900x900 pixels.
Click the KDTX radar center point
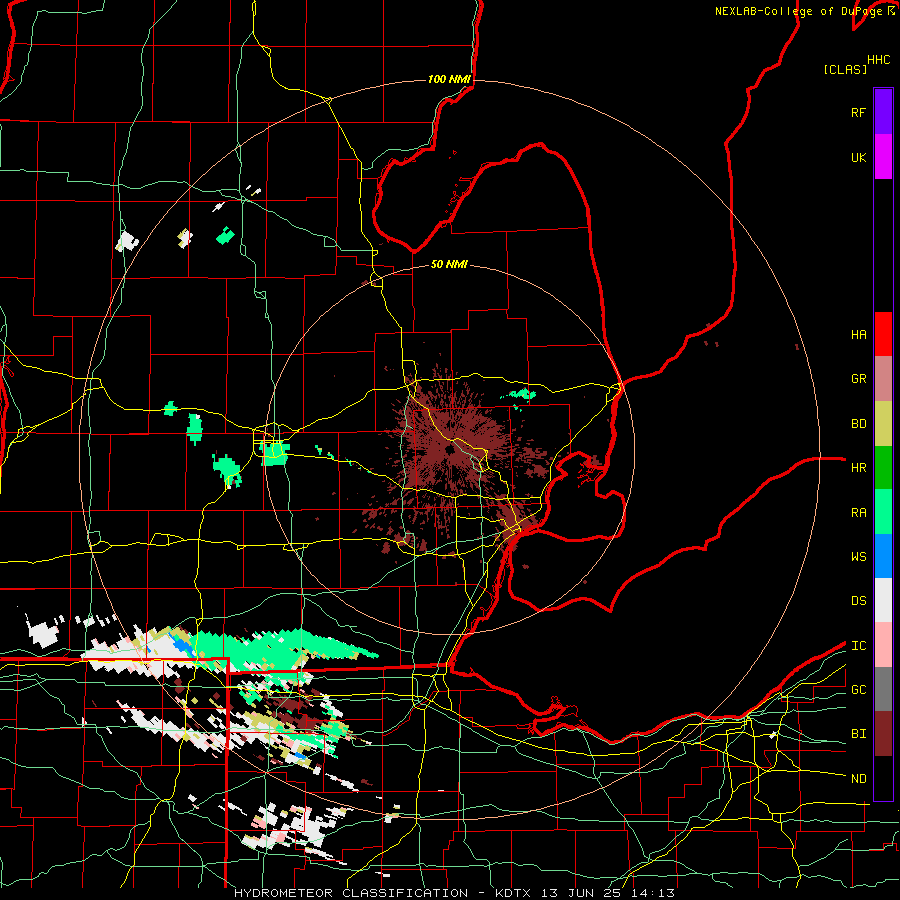pyautogui.click(x=449, y=449)
